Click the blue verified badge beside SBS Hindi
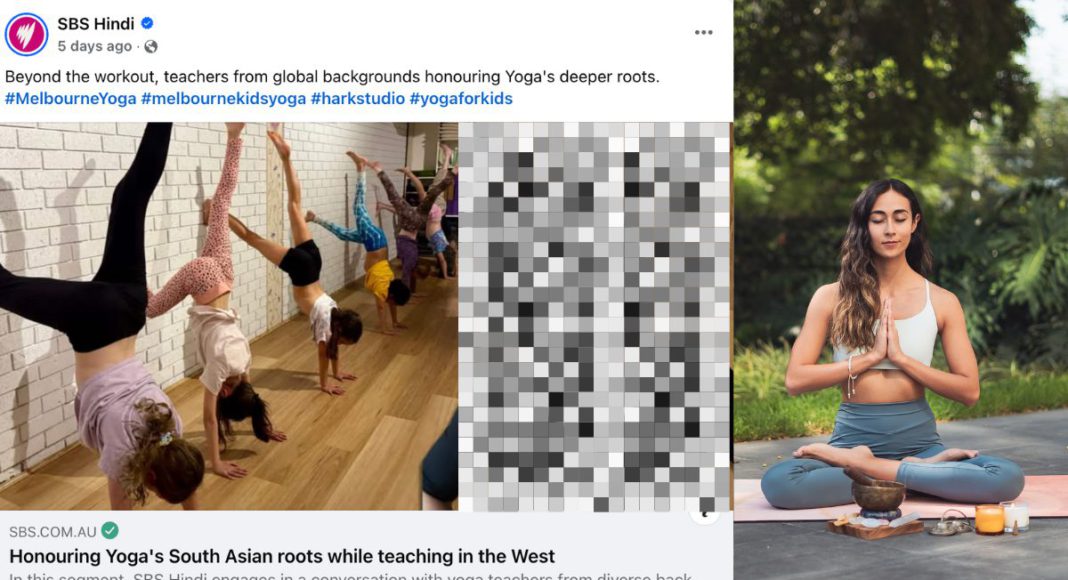 (147, 23)
